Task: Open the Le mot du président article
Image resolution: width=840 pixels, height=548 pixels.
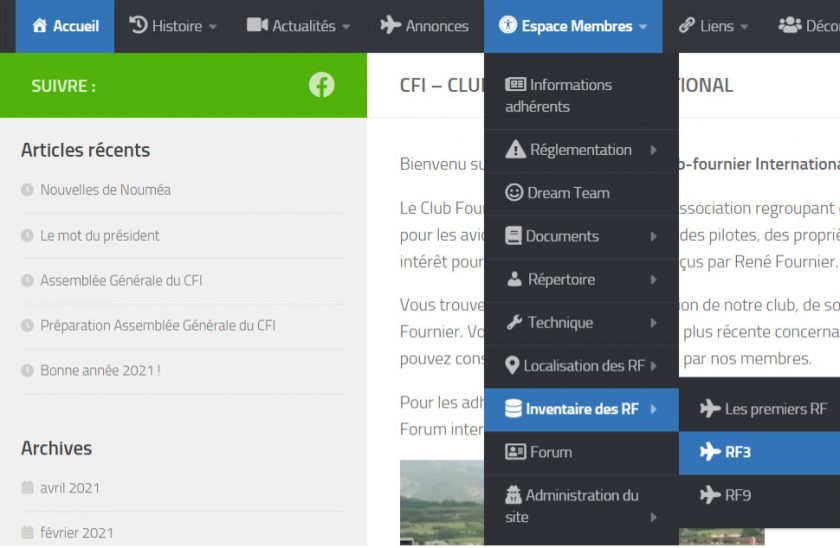Action: pyautogui.click(x=100, y=236)
